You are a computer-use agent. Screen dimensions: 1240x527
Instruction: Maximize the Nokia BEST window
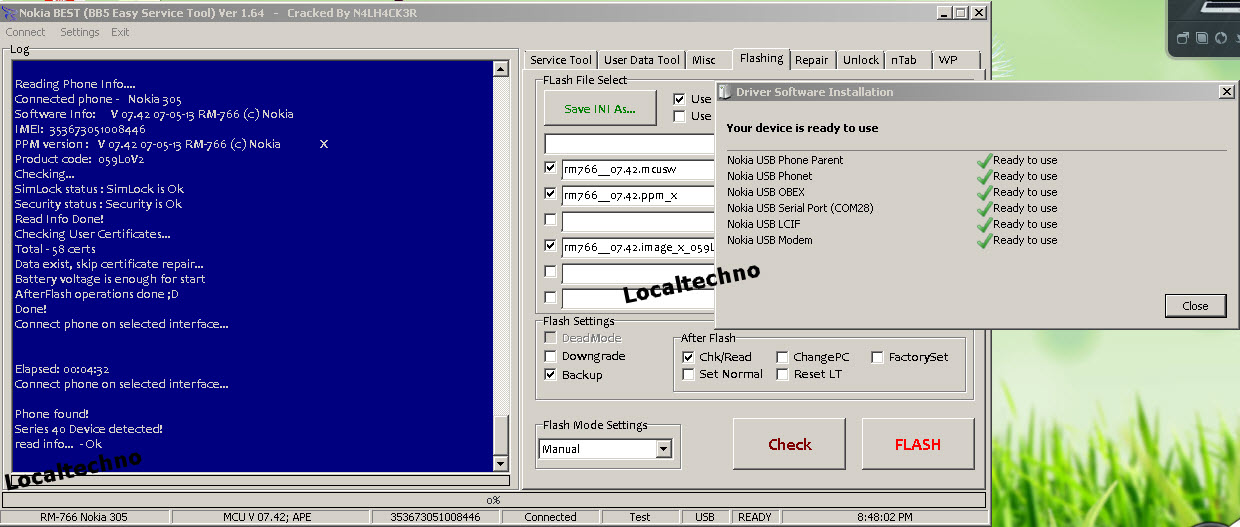point(961,13)
